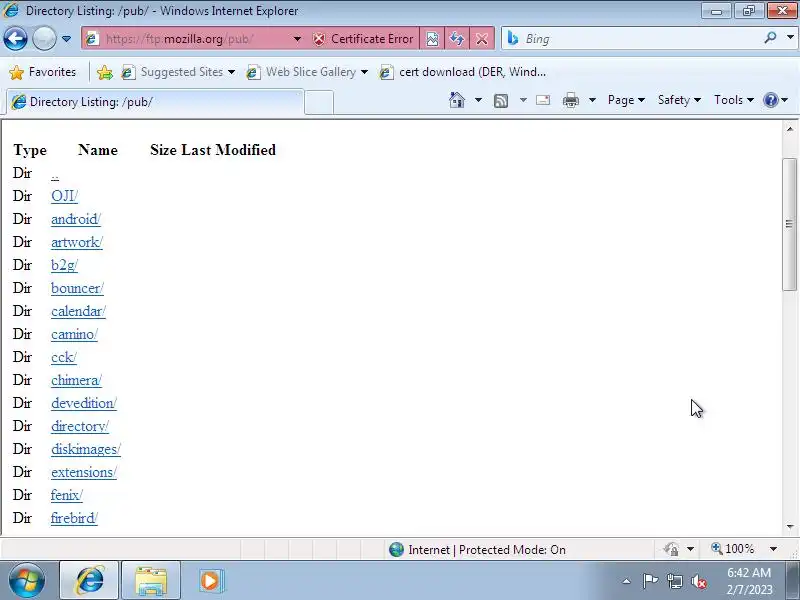Screen dimensions: 800x600
Task: Open the devedition/ directory link
Action: click(x=84, y=403)
